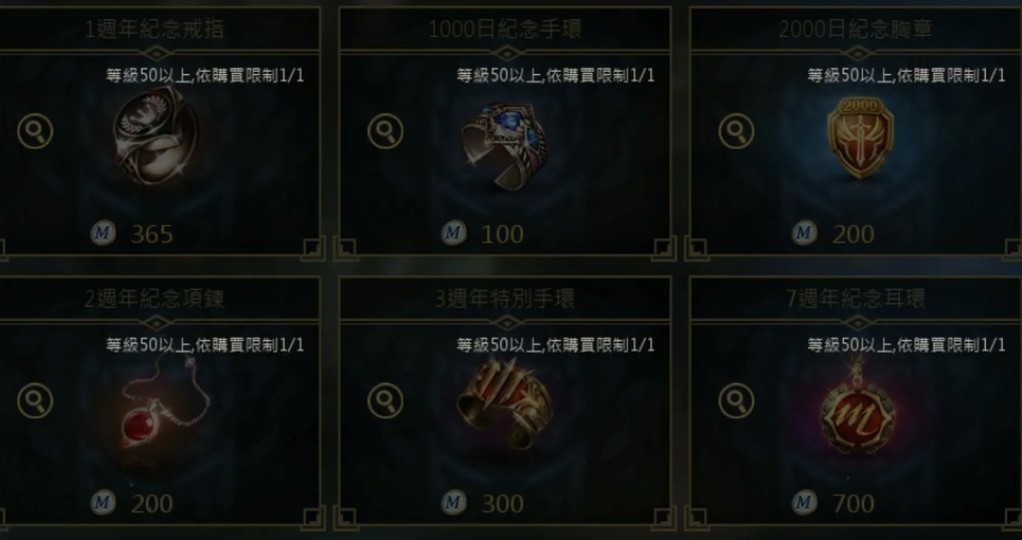
Task: Click the 2週年紀念項鍊 title header
Action: coord(154,299)
